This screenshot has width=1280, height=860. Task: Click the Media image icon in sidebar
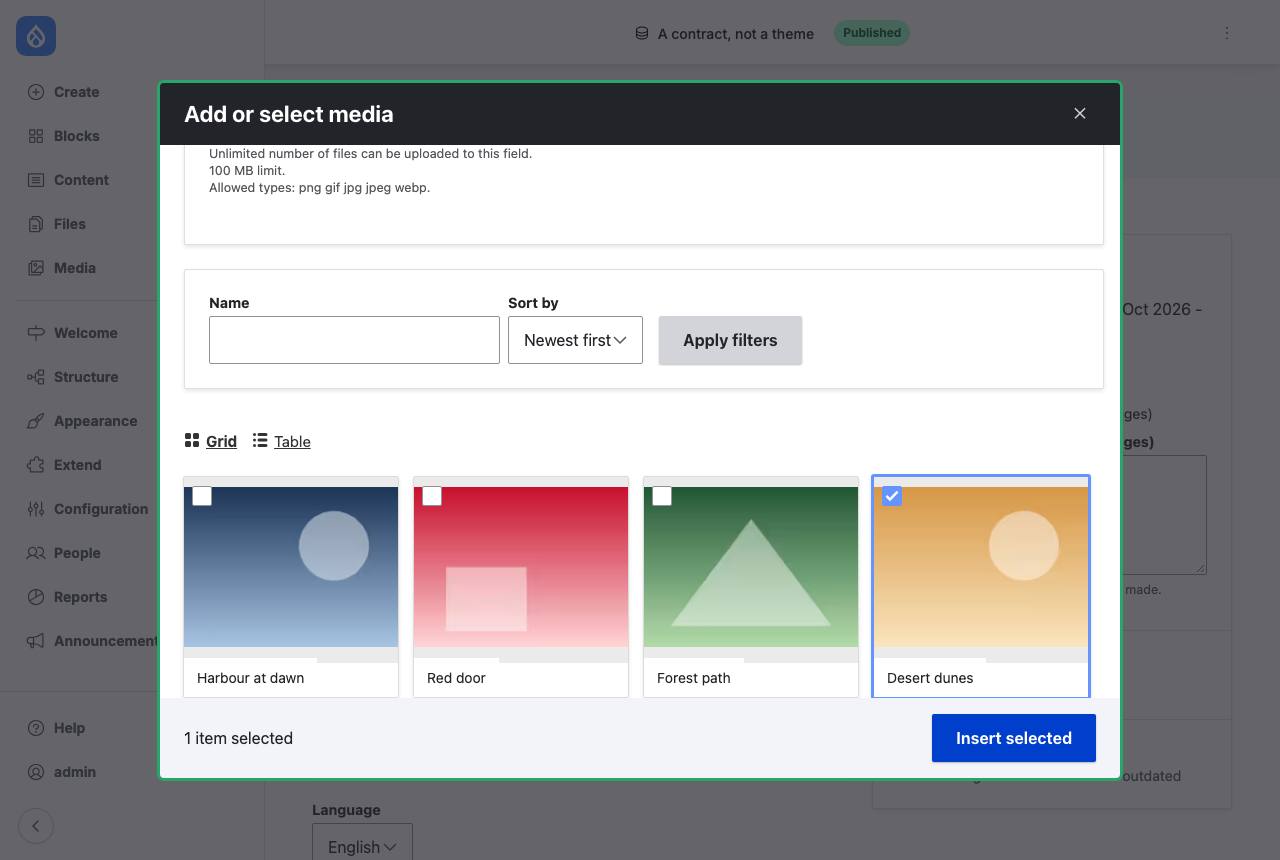(x=36, y=268)
